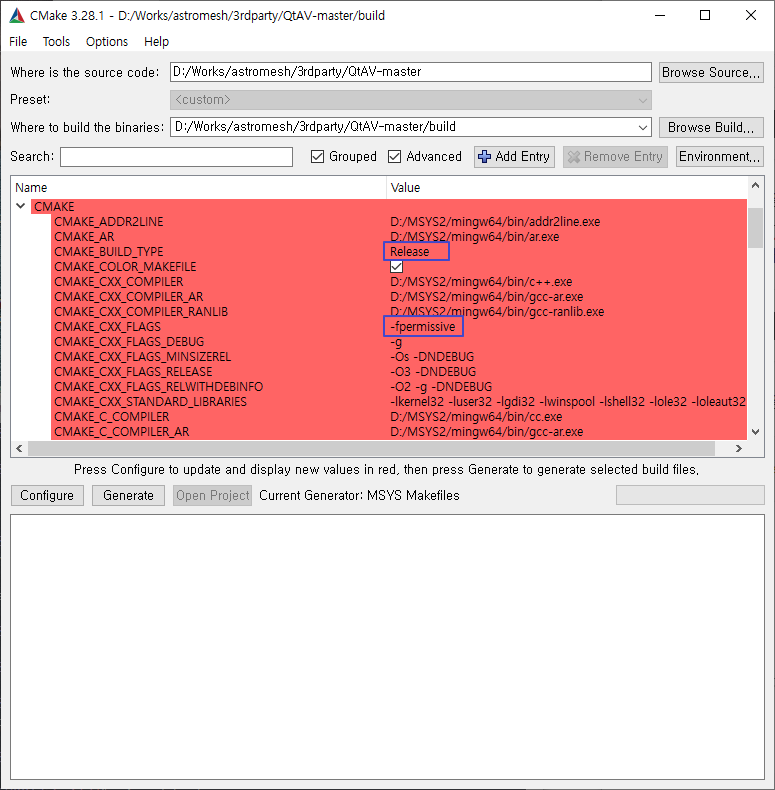Viewport: 775px width, 790px height.
Task: Select the CMAKE_CXX_FLAGS entry
Action: click(x=107, y=326)
